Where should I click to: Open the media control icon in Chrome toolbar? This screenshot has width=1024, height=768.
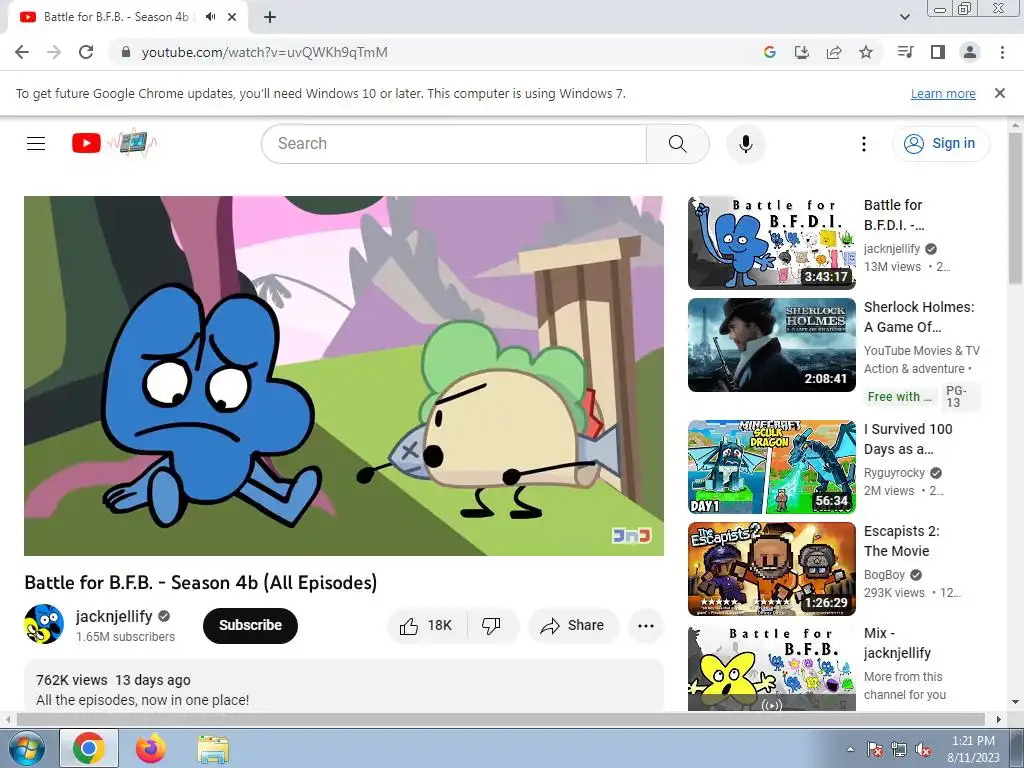(x=906, y=52)
